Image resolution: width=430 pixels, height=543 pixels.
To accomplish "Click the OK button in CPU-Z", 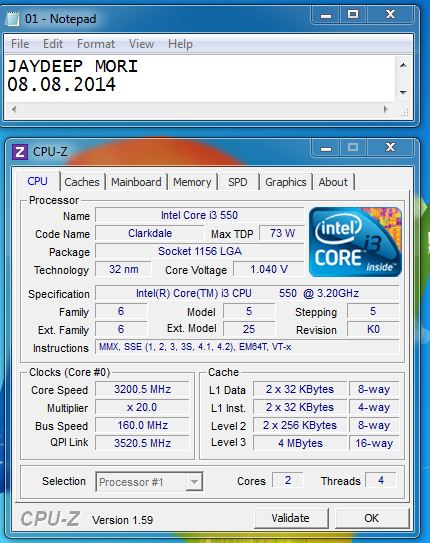I will (x=371, y=518).
